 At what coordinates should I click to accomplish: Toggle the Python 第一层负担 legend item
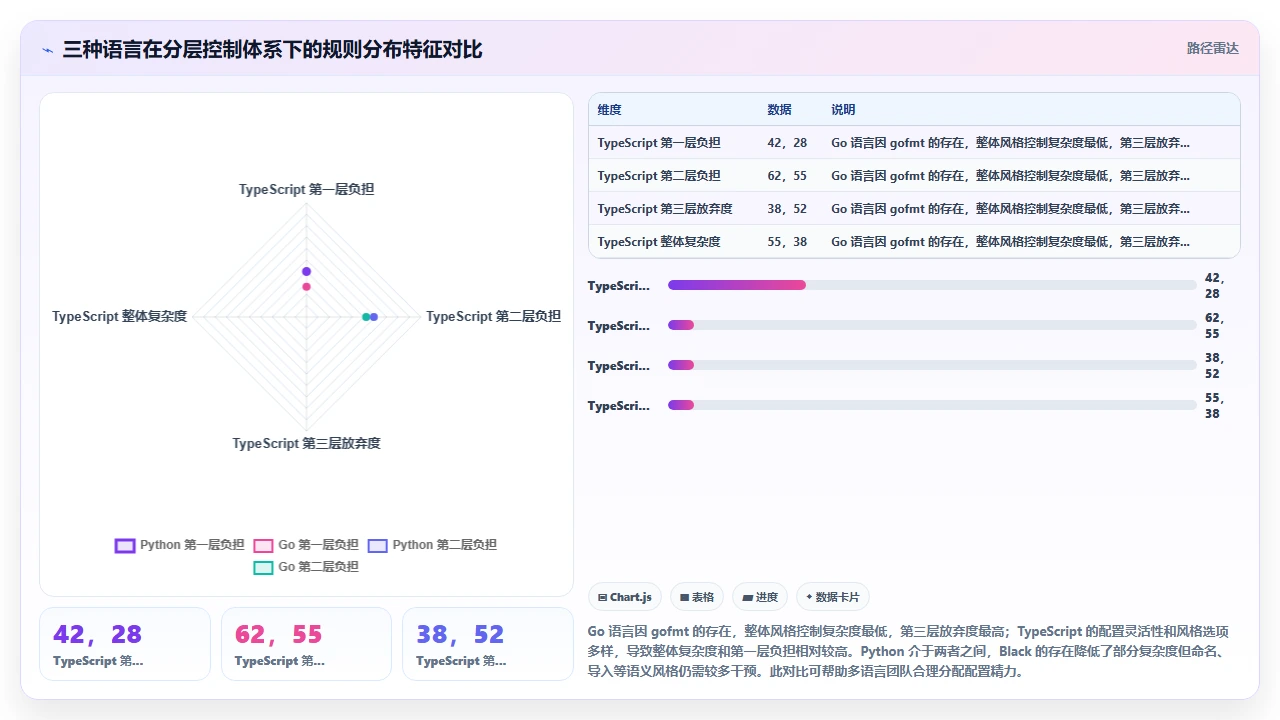(x=180, y=545)
